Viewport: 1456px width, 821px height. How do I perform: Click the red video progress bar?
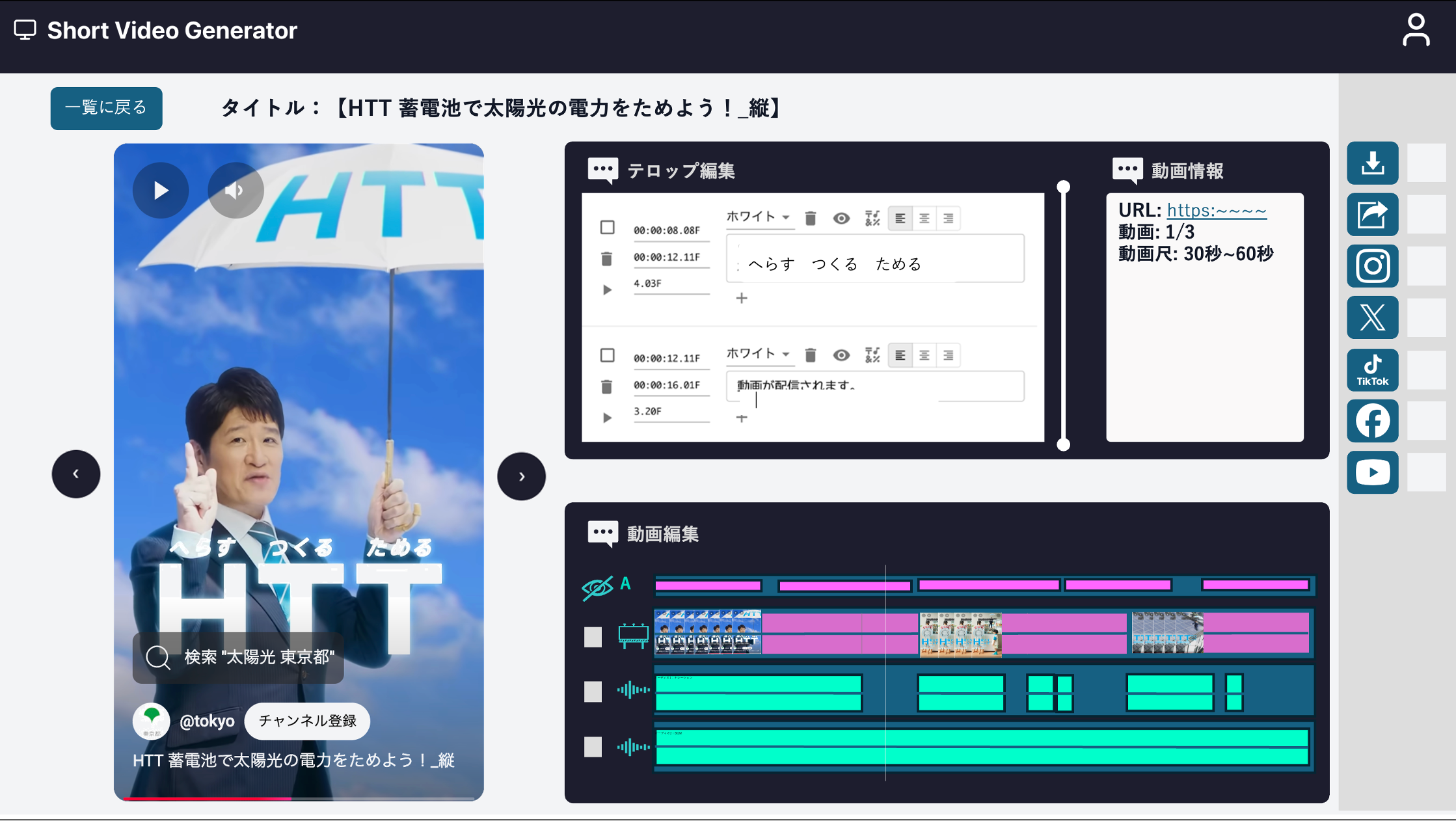click(207, 798)
